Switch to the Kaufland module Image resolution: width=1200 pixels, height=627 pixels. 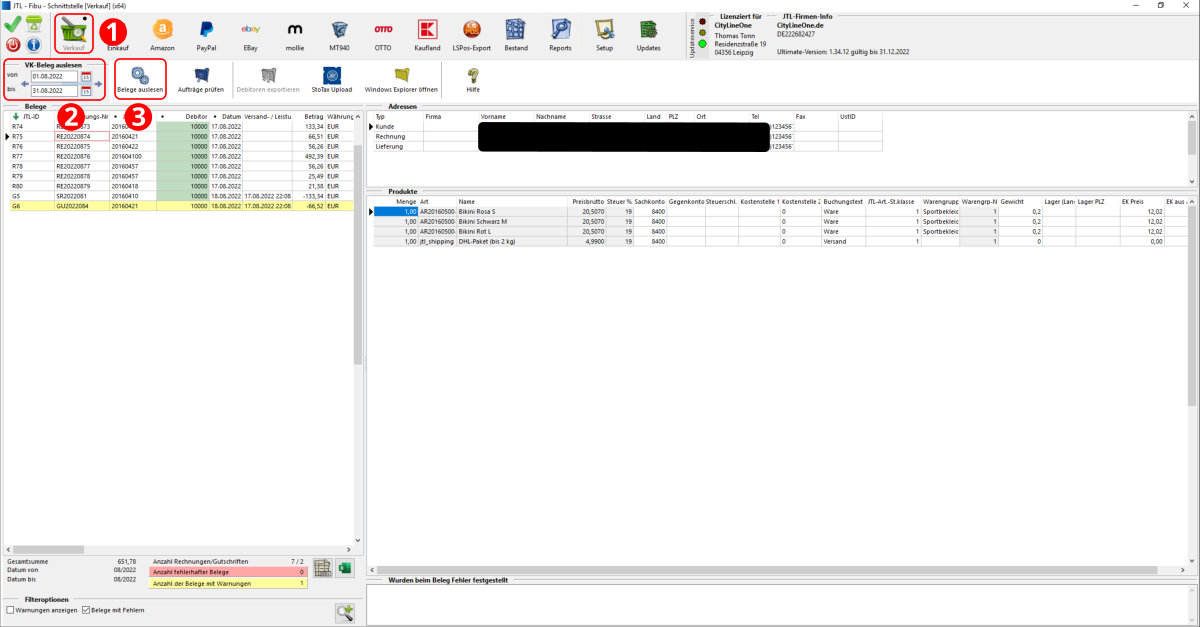click(427, 33)
